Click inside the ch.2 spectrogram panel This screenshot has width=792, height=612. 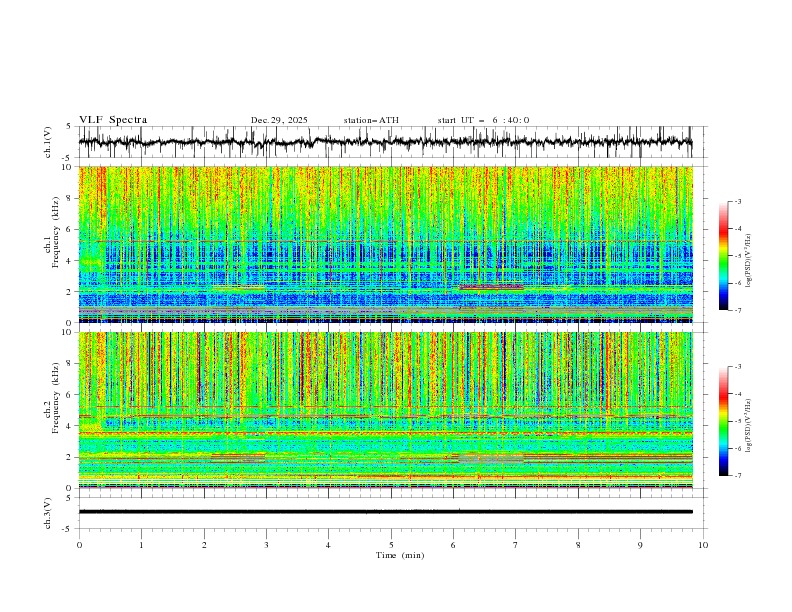[385, 410]
